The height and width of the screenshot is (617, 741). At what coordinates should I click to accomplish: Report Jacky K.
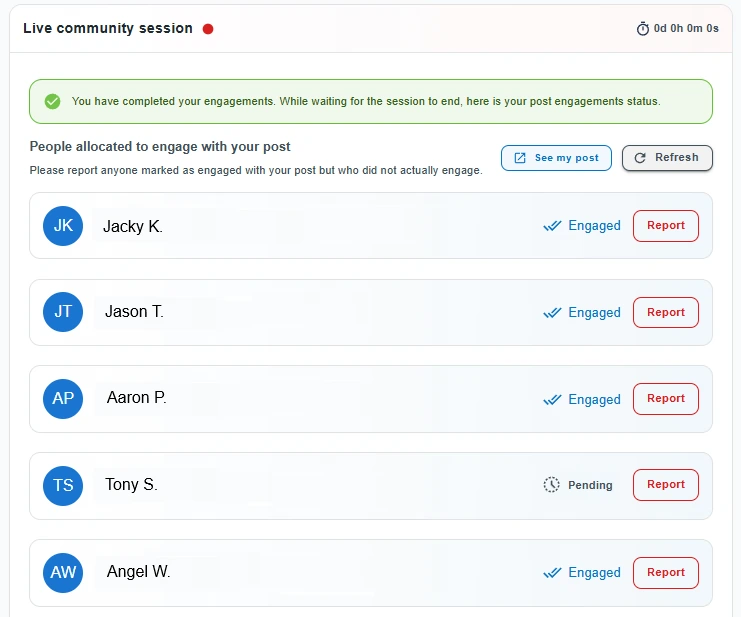pos(665,226)
